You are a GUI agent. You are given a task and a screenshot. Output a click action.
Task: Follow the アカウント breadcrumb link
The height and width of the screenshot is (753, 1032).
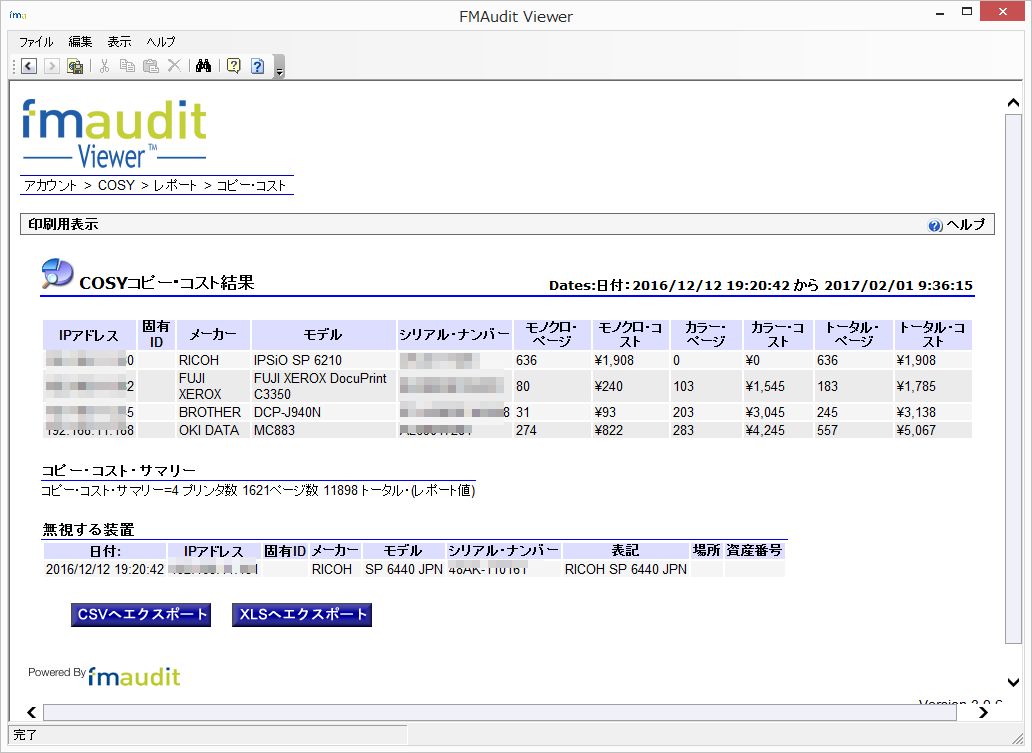tap(51, 186)
